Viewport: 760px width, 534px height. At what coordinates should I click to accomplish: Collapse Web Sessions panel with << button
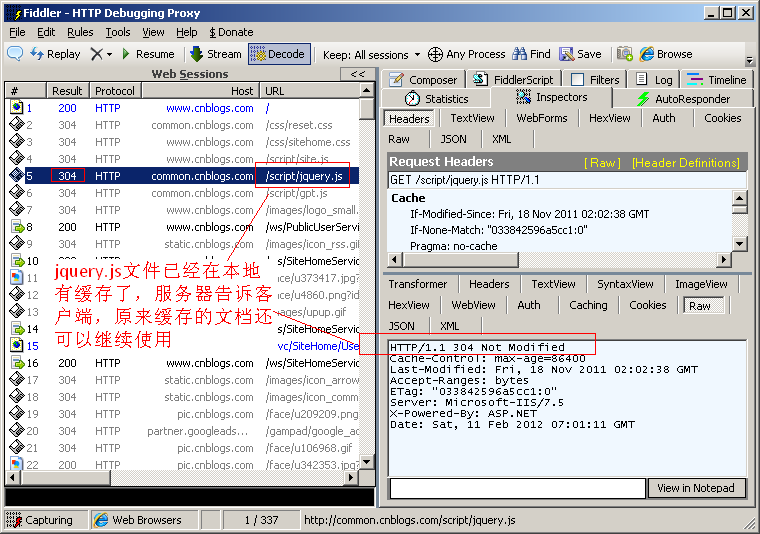click(x=358, y=74)
